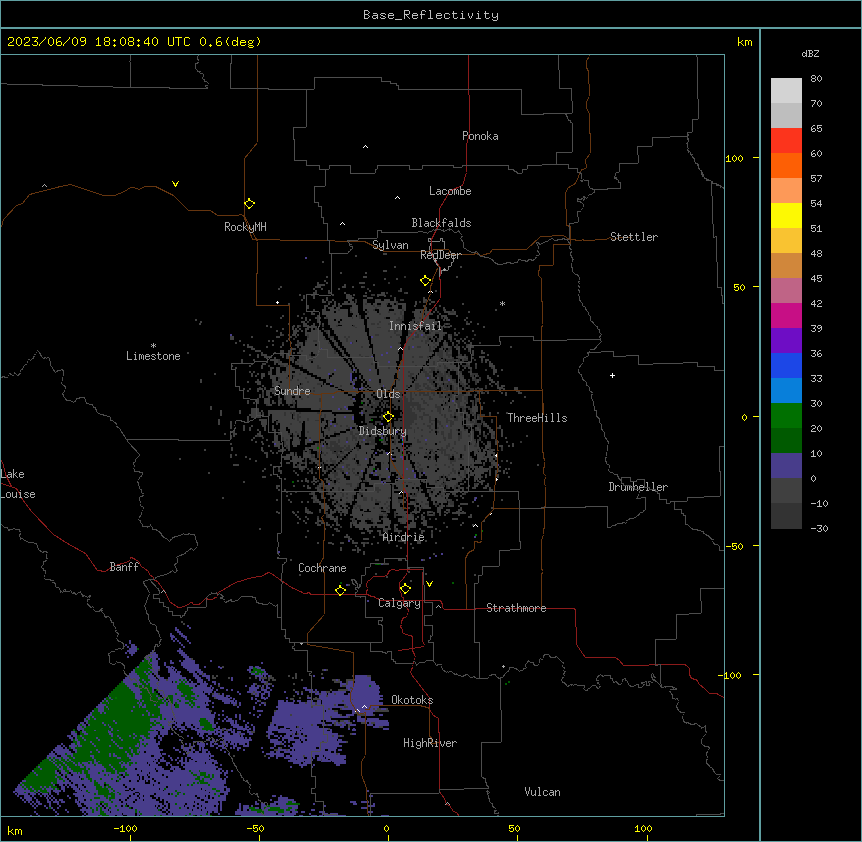Viewport: 862px width, 842px height.
Task: Click the yellow diamond marker above RockyMH
Action: 249,203
